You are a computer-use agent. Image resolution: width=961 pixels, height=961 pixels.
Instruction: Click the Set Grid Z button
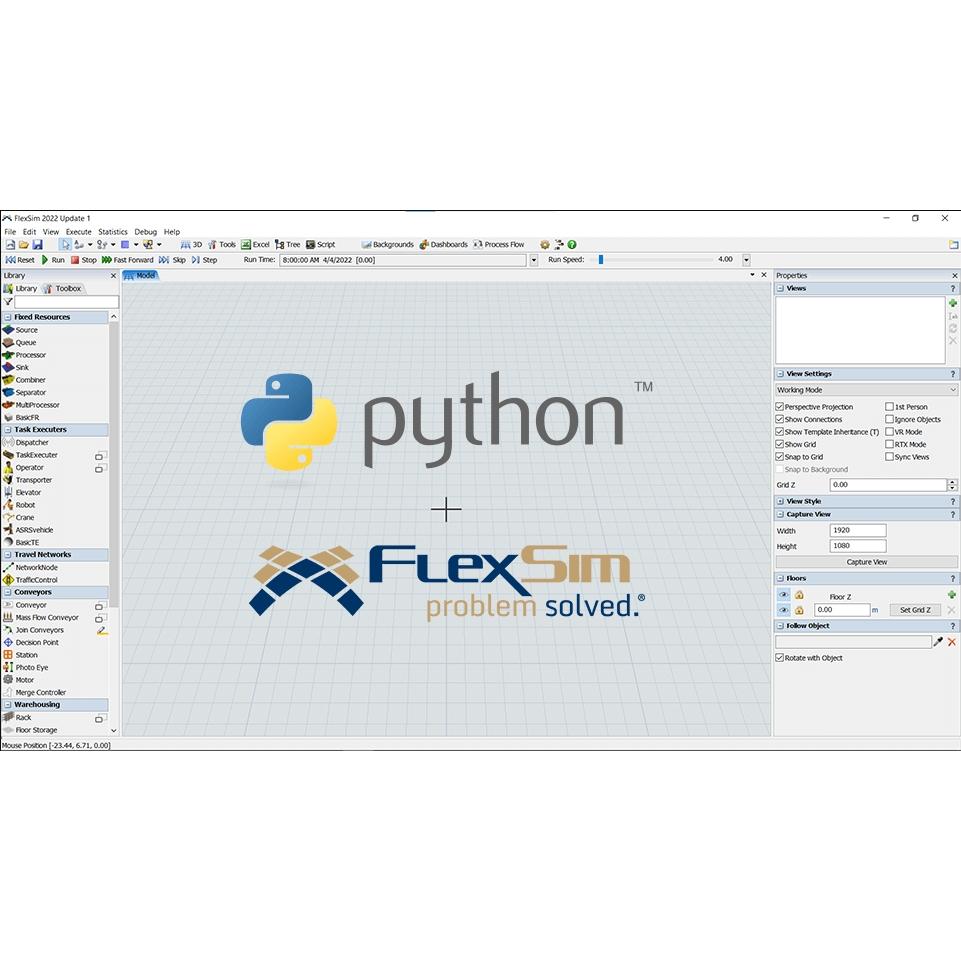coord(915,610)
